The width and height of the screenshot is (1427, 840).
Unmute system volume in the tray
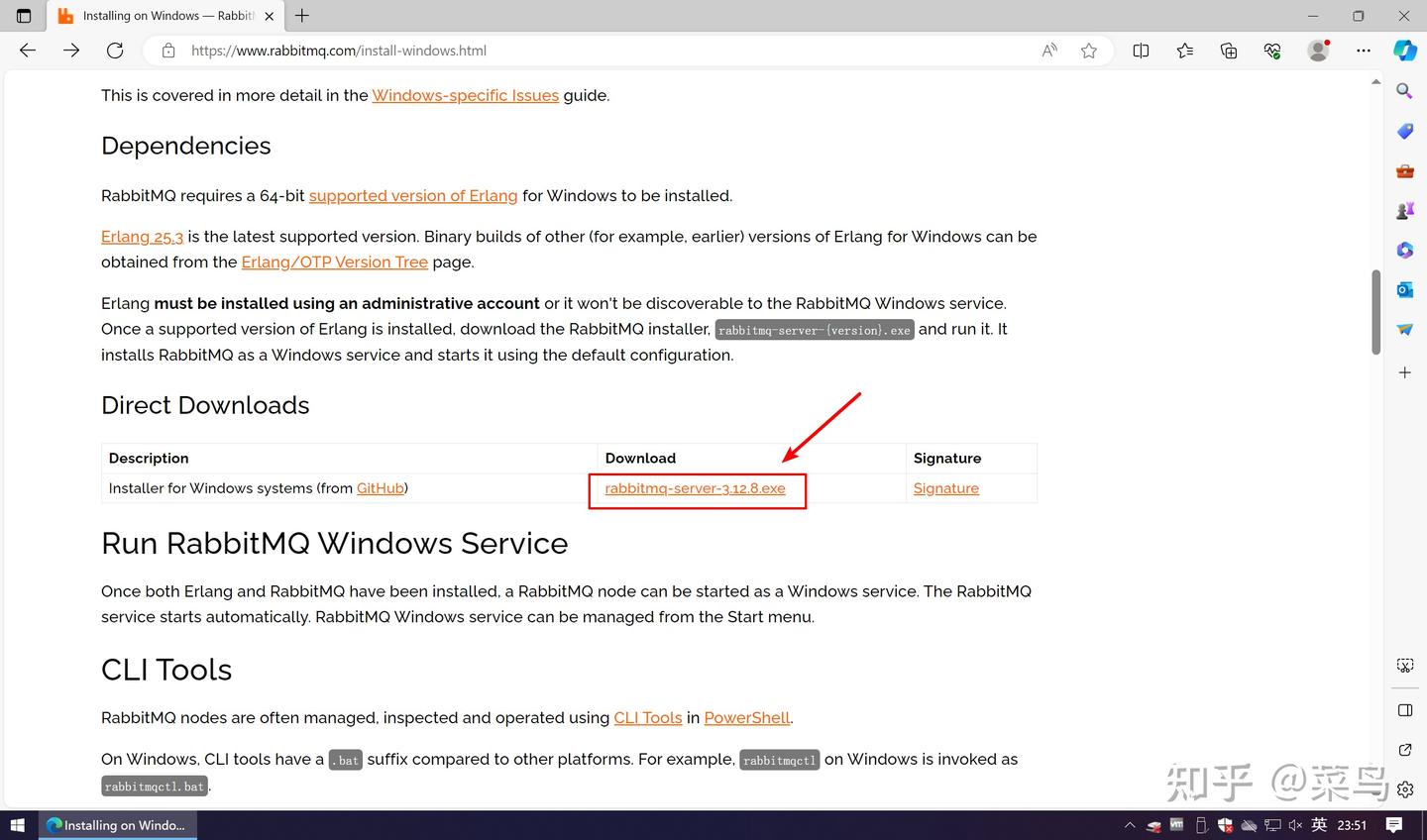1295,824
